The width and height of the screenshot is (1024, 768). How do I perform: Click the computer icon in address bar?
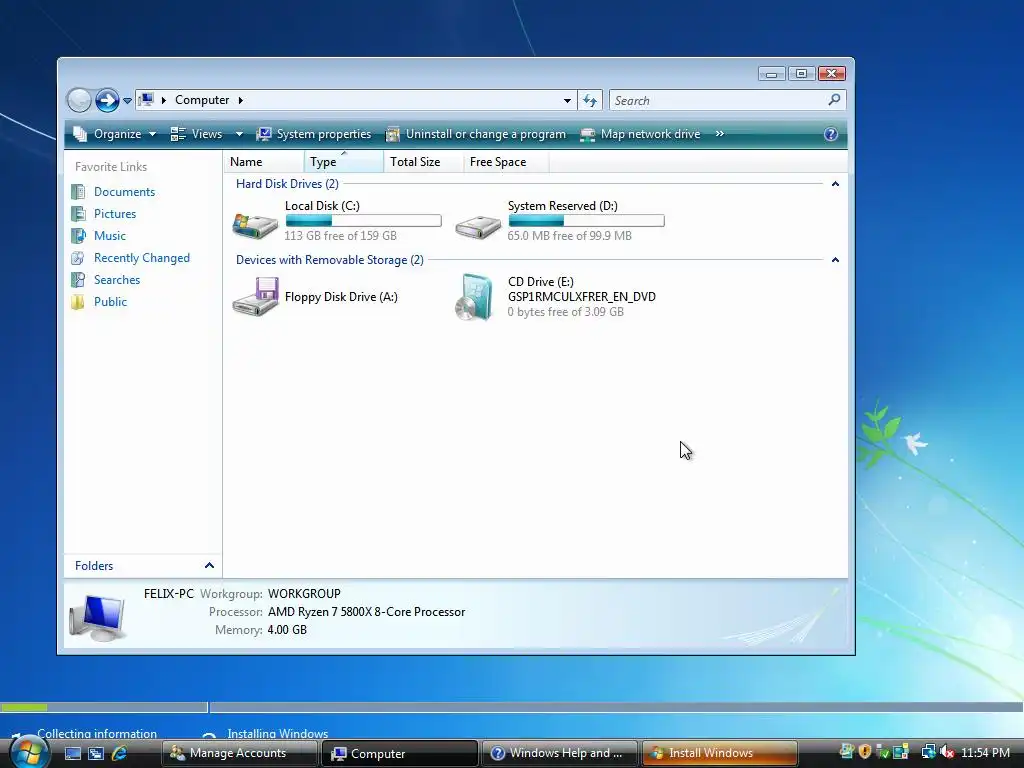(x=146, y=100)
